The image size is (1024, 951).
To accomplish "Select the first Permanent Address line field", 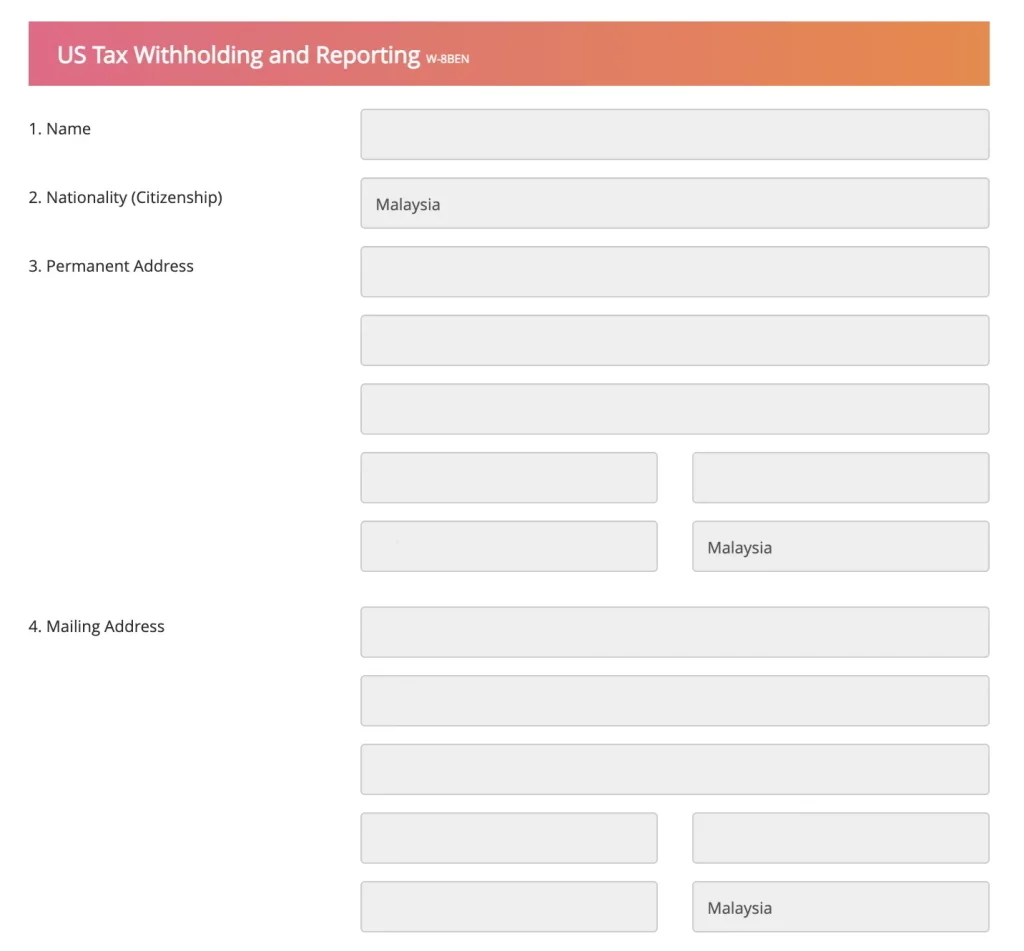I will pyautogui.click(x=674, y=272).
